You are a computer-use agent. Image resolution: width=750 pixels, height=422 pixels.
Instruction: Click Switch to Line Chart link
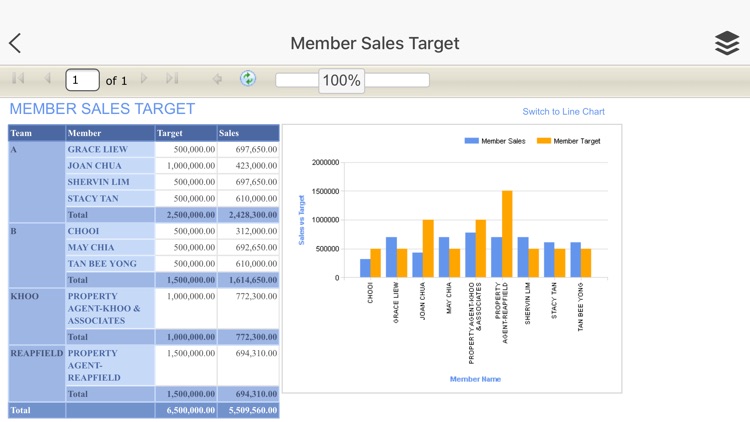click(563, 112)
